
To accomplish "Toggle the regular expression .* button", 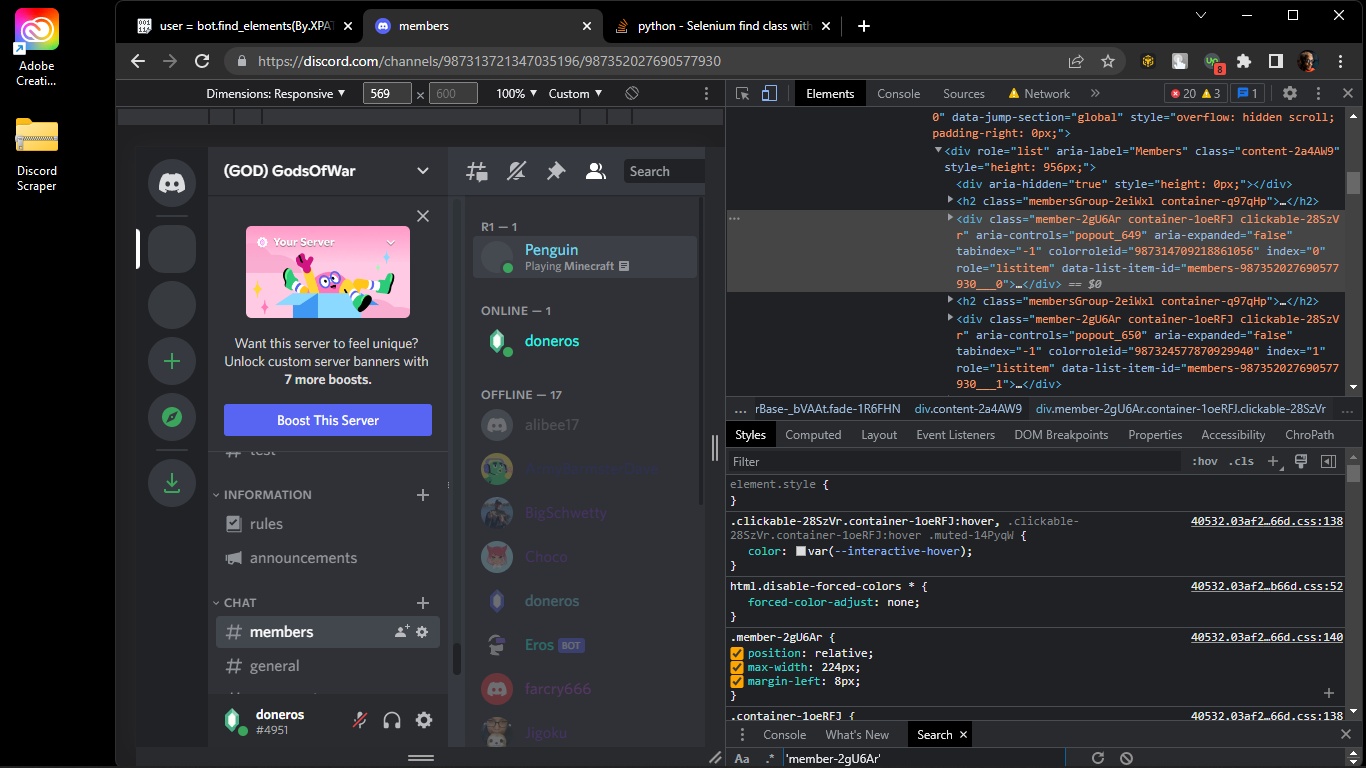I will 770,759.
